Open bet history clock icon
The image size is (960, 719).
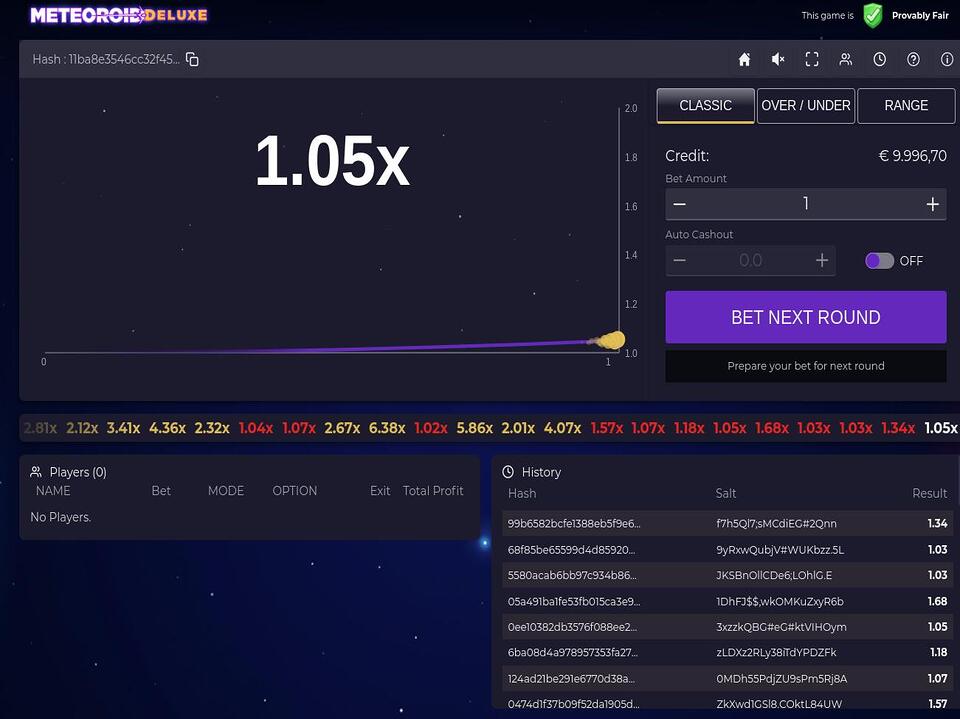[x=880, y=59]
